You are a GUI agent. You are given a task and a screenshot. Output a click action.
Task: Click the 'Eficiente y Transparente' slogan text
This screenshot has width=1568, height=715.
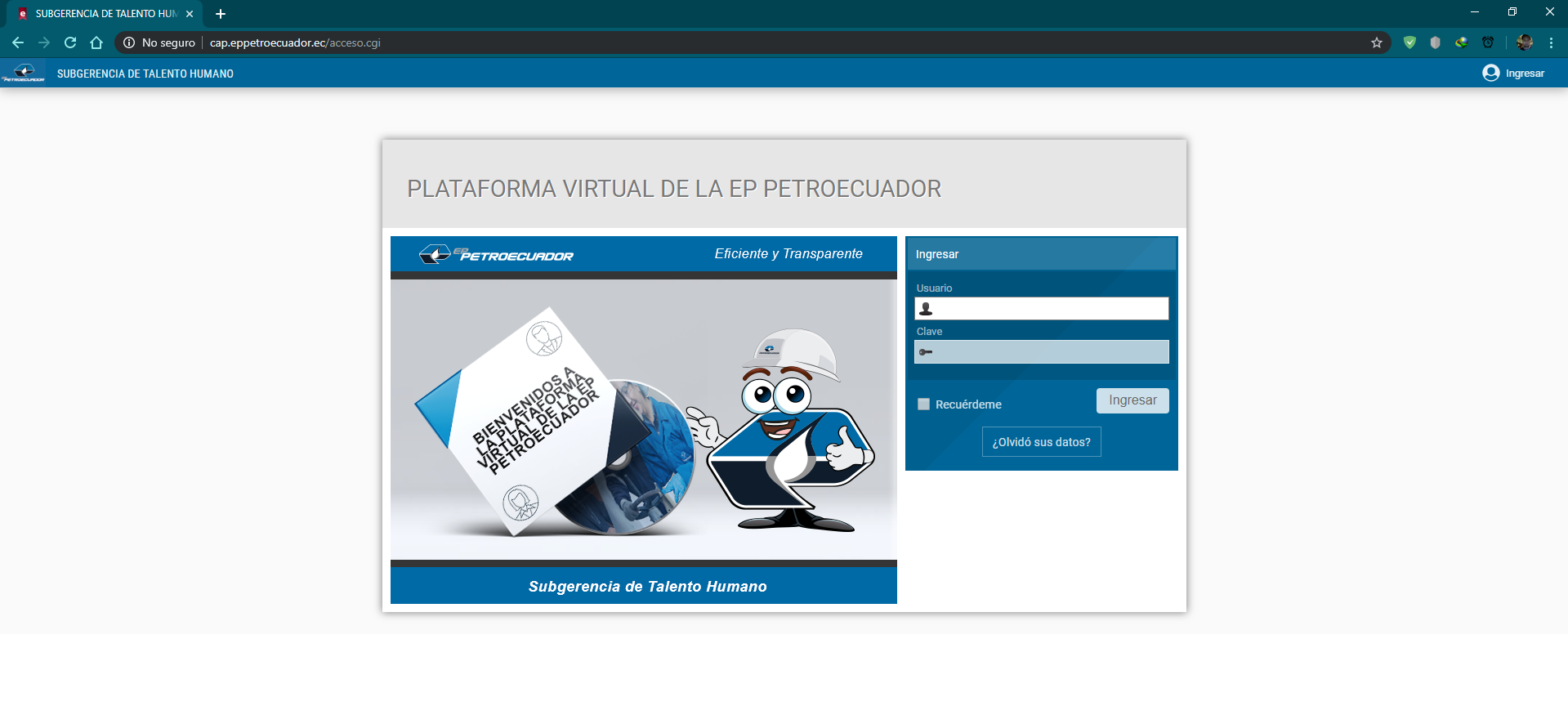788,253
